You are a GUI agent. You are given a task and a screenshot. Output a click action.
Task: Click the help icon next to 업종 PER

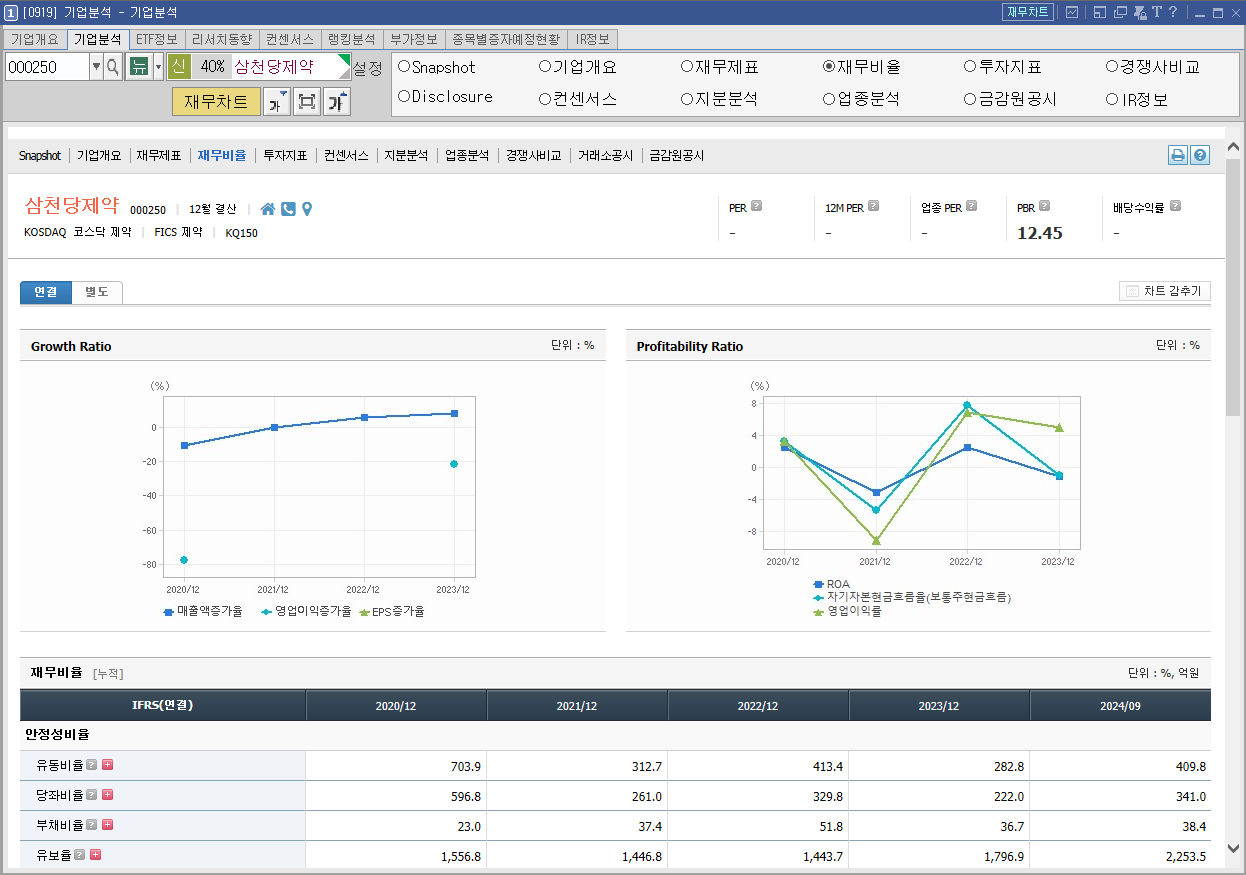[972, 207]
